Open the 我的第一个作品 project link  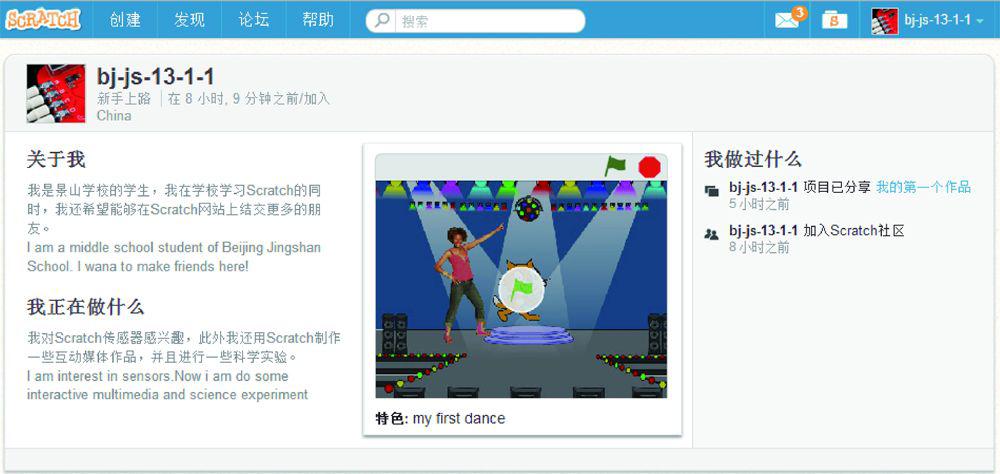(x=923, y=188)
